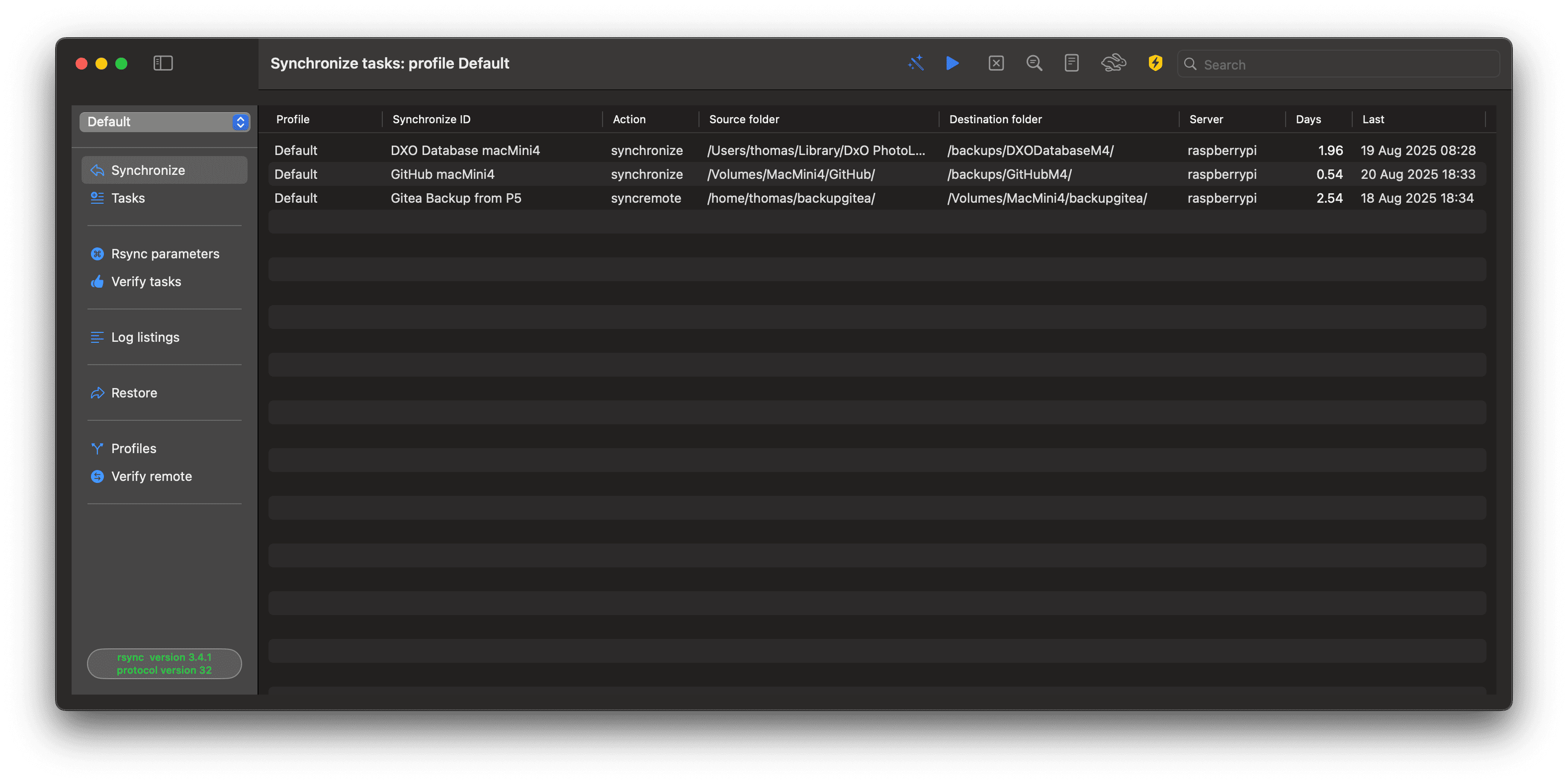Open the document log view icon
The height and width of the screenshot is (784, 1568).
(x=1071, y=63)
